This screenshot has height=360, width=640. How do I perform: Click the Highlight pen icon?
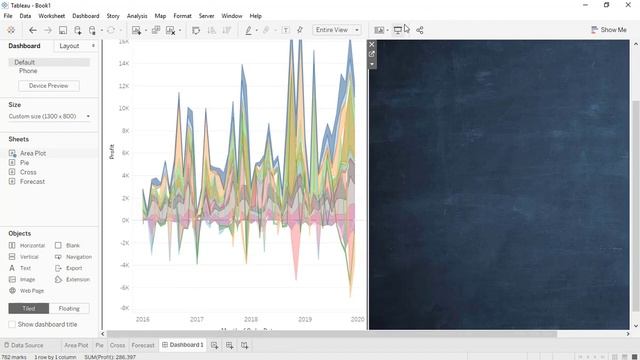(248, 30)
